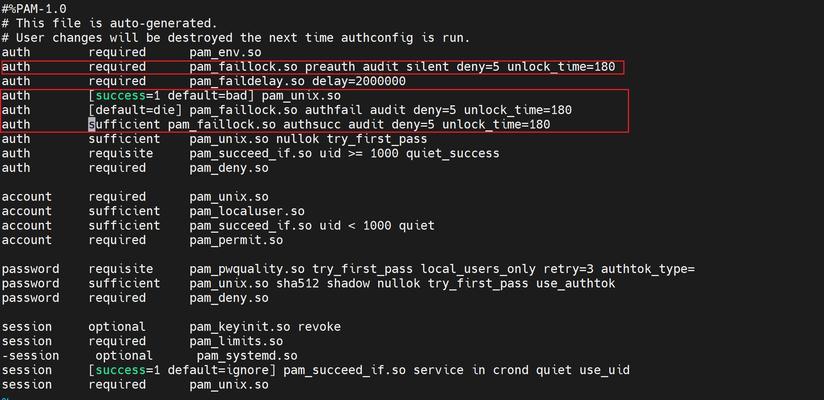Click 'pam_permit.so' in the account section

[236, 240]
